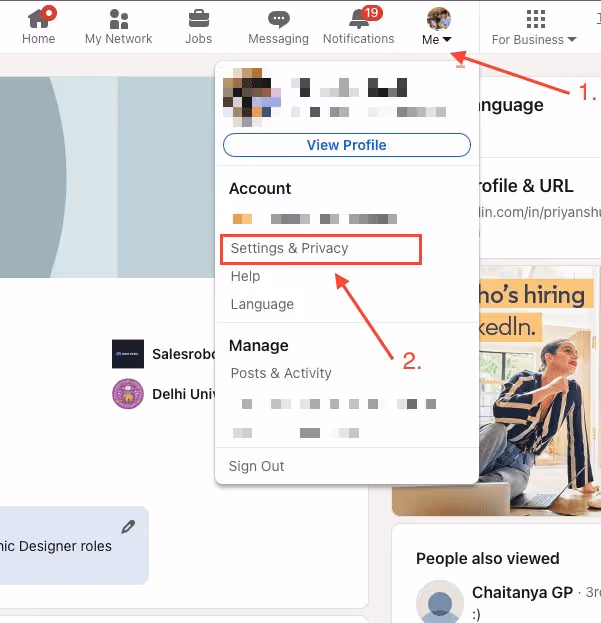
Task: Click the People also viewed heading
Action: tap(488, 559)
